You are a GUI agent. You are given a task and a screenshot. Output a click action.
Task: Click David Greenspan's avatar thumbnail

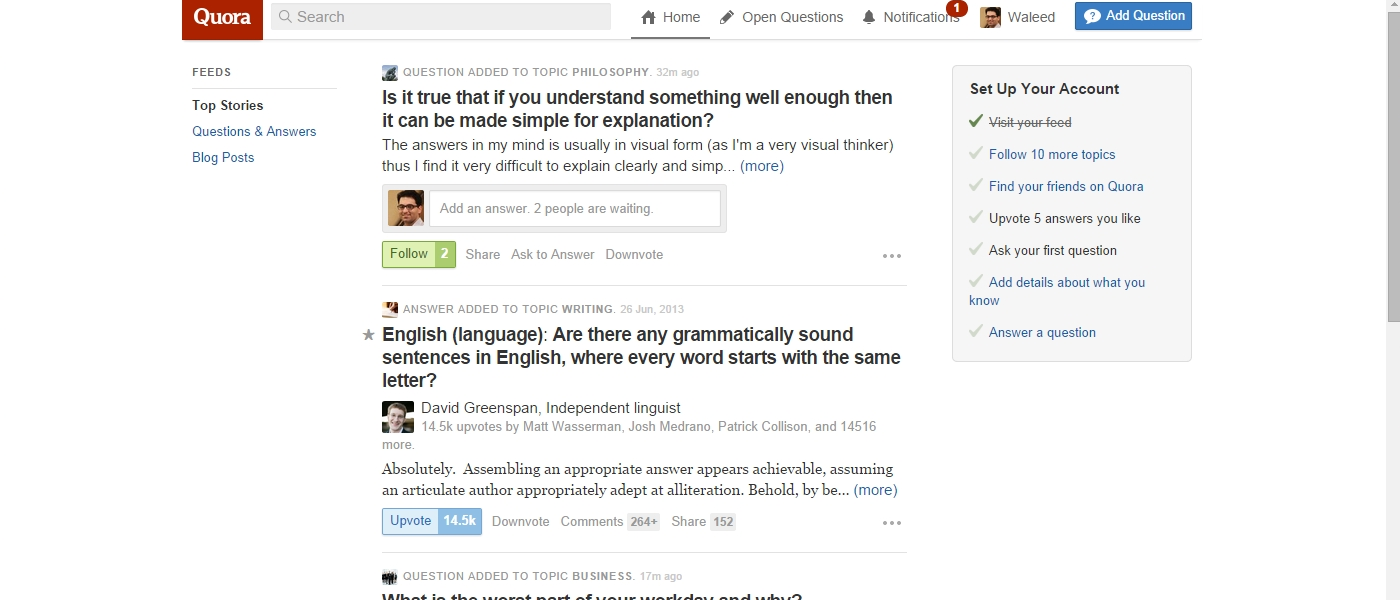[x=398, y=417]
